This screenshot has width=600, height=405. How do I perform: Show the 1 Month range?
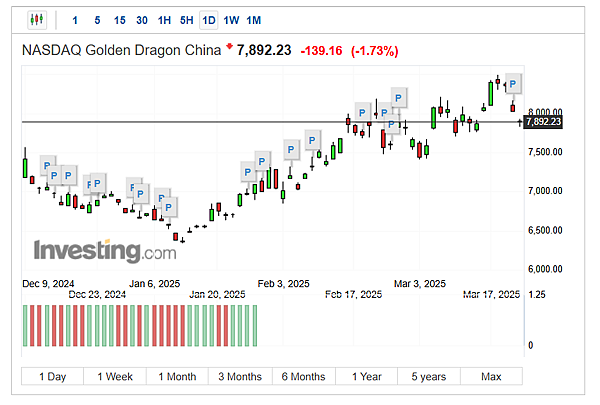pos(177,376)
